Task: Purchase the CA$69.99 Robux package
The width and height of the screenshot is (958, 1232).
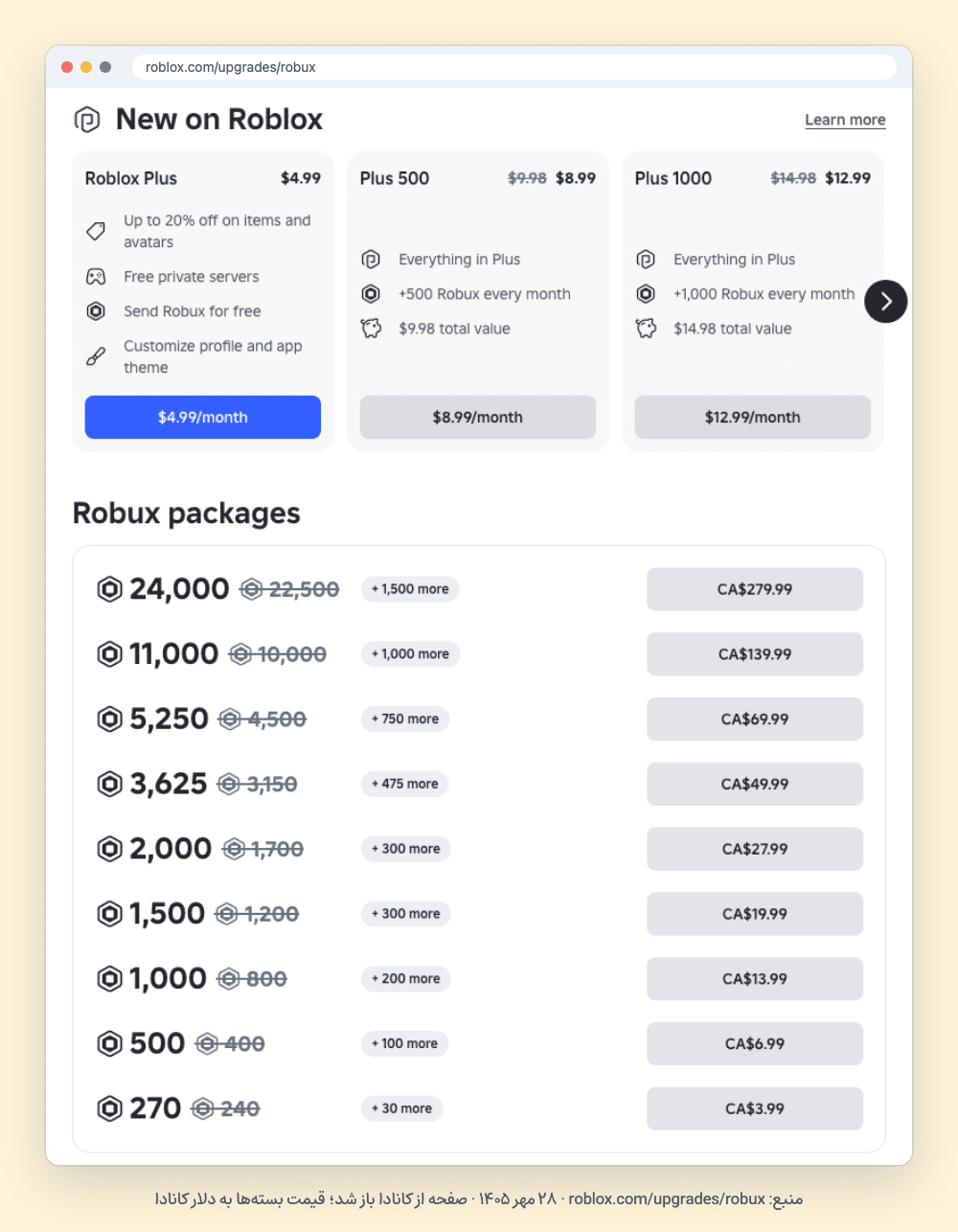Action: coord(755,719)
